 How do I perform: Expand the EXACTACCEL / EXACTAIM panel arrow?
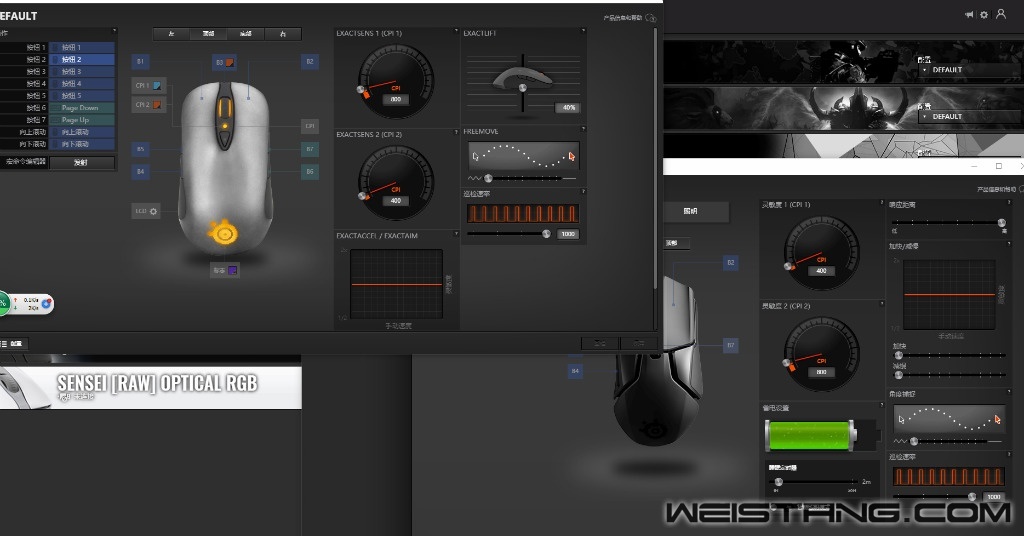pyautogui.click(x=456, y=234)
